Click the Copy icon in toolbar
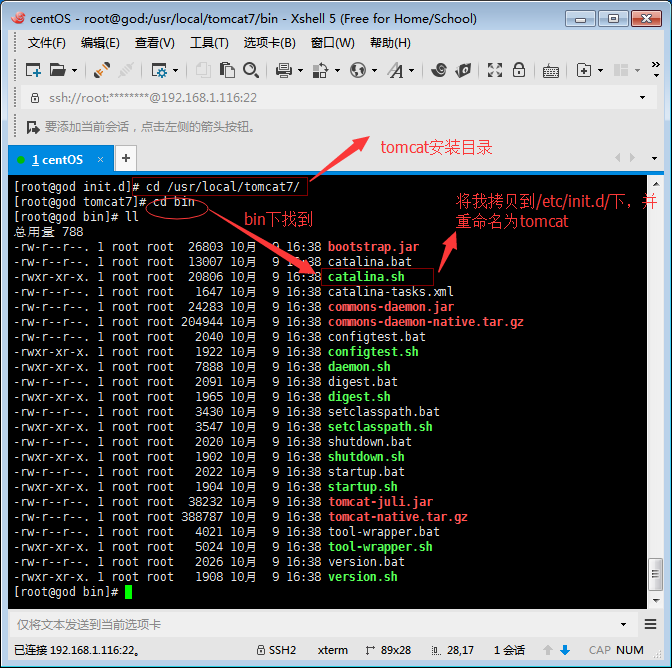Screen dimensions: 672x668 pyautogui.click(x=203, y=70)
